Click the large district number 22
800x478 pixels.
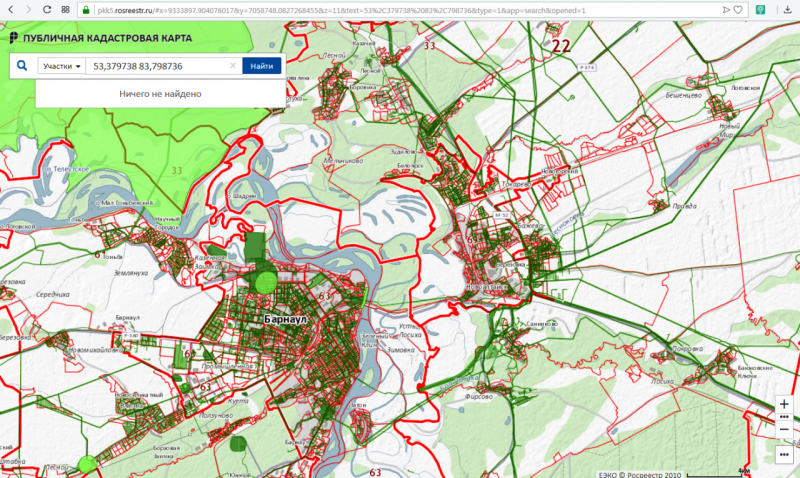click(x=561, y=46)
